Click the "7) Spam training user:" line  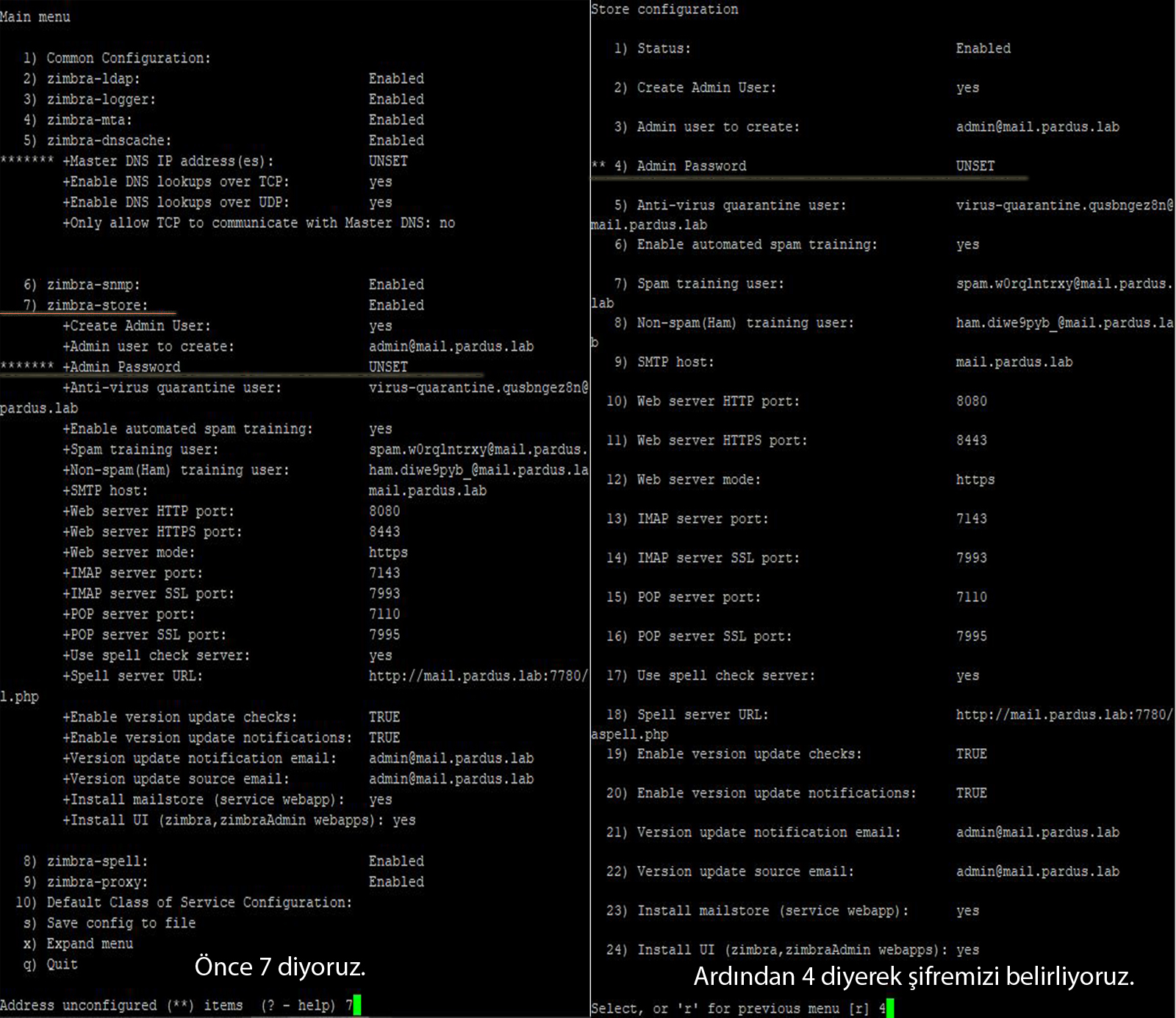tap(699, 283)
